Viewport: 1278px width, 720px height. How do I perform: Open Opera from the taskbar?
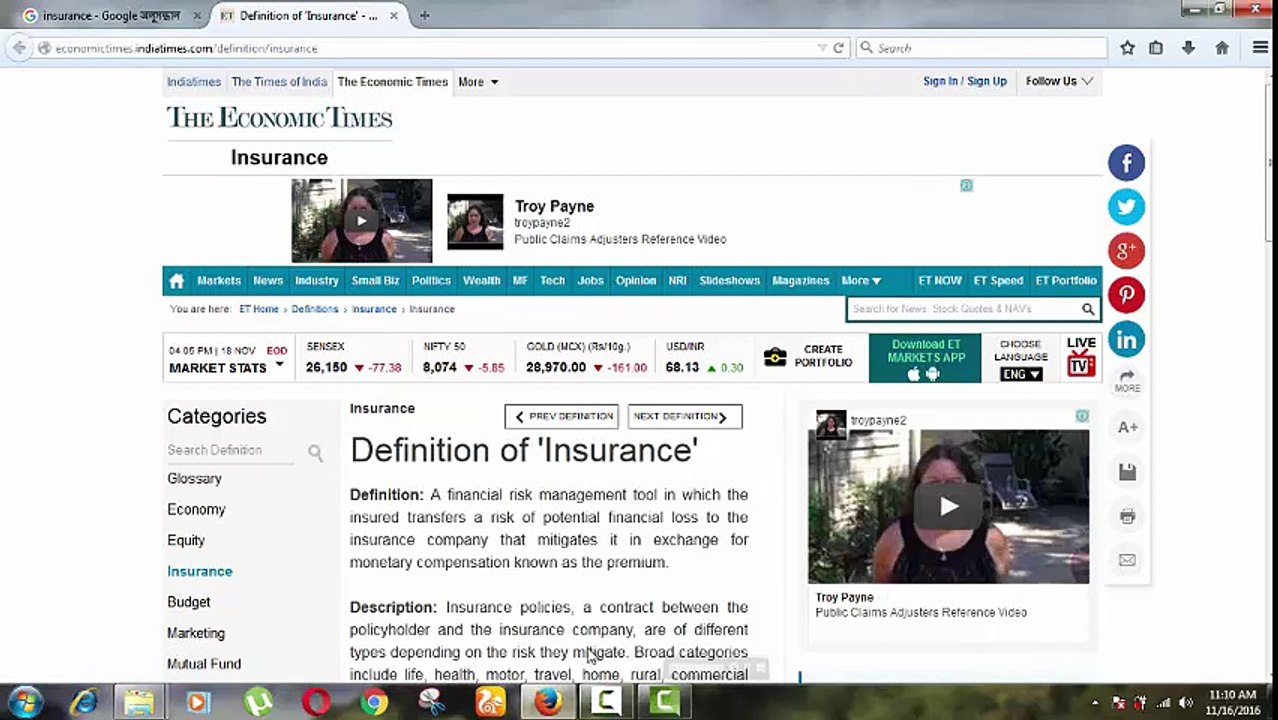tap(316, 703)
